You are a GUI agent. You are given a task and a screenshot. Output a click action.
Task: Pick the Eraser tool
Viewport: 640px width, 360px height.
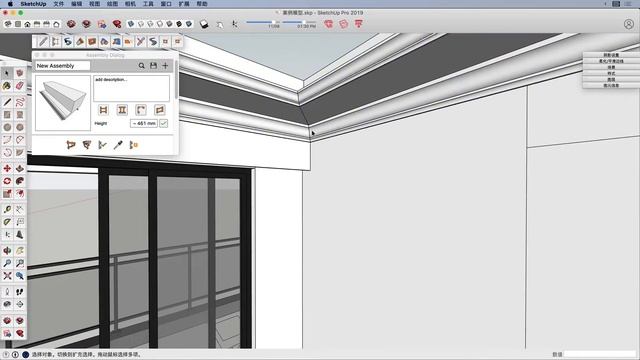20,86
